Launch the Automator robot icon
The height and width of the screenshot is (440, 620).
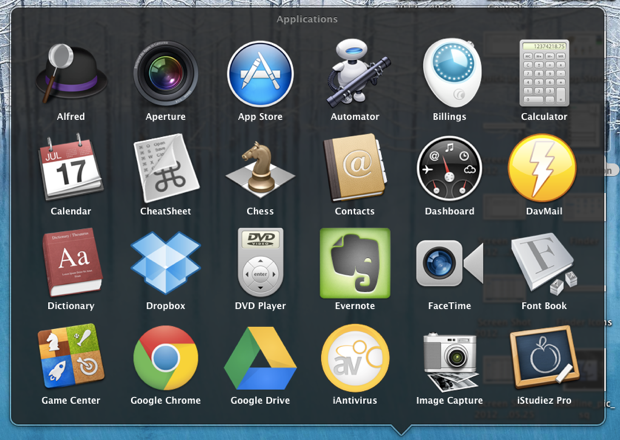tap(357, 72)
